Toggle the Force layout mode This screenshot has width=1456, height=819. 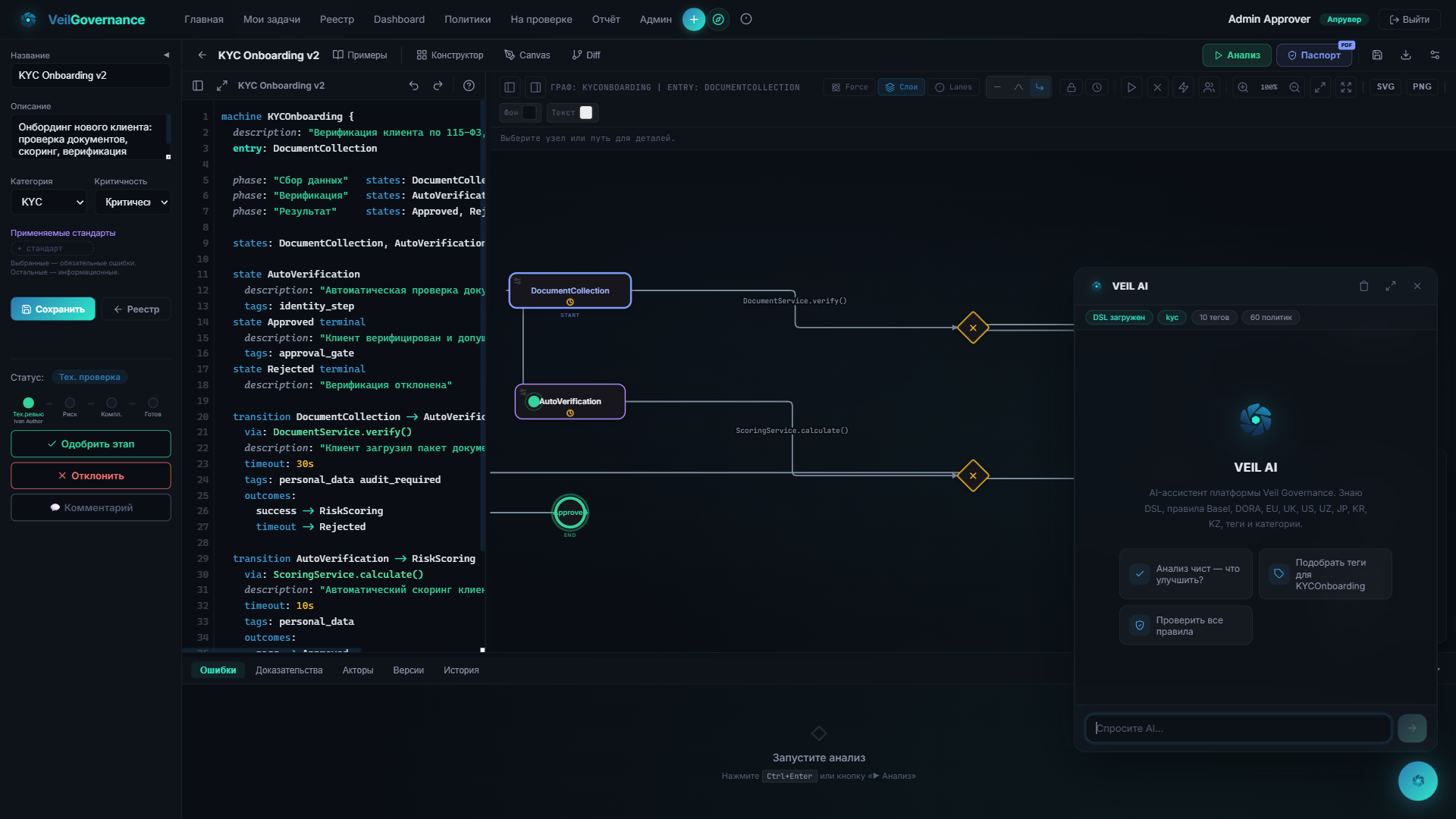pos(849,87)
